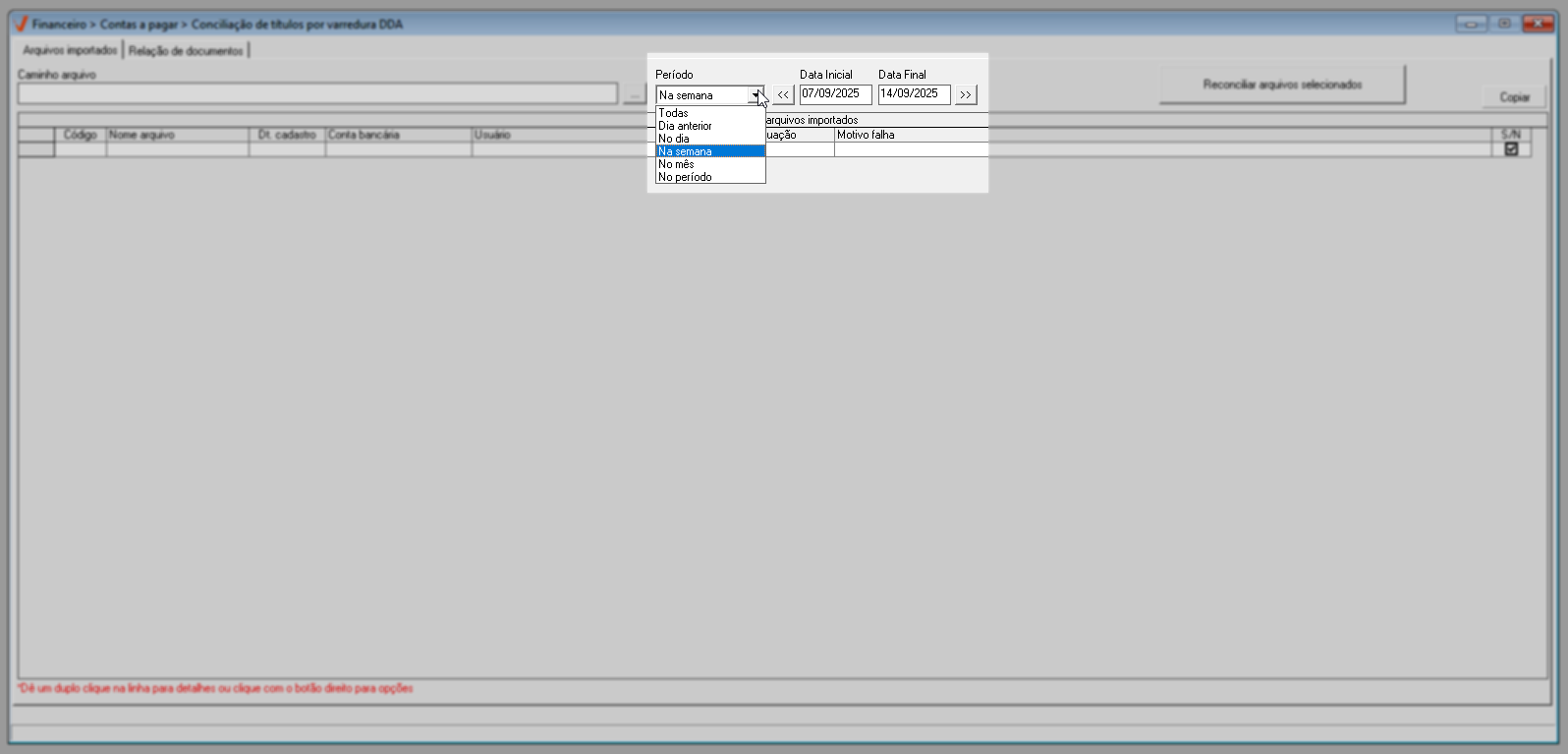Click the 'Usuário' column header
This screenshot has width=1568, height=754.
pos(560,135)
